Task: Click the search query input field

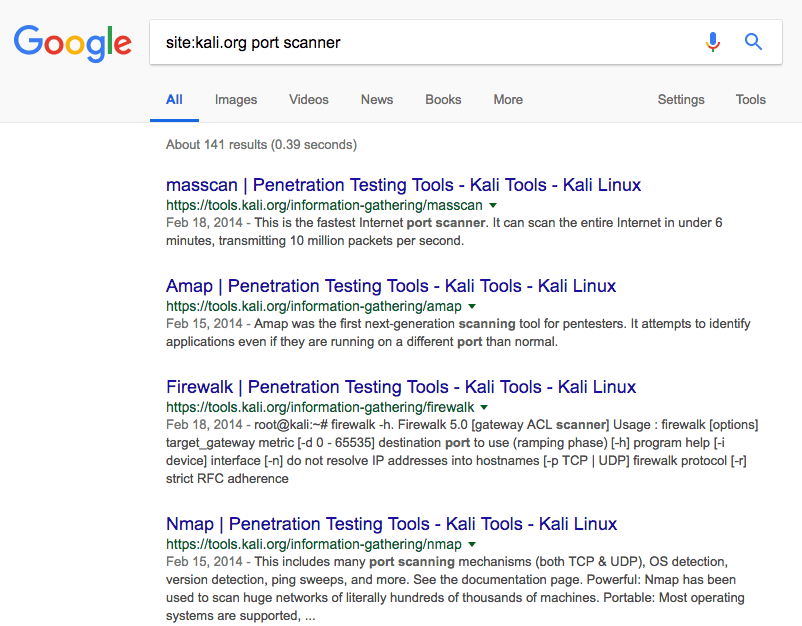Action: coord(420,42)
